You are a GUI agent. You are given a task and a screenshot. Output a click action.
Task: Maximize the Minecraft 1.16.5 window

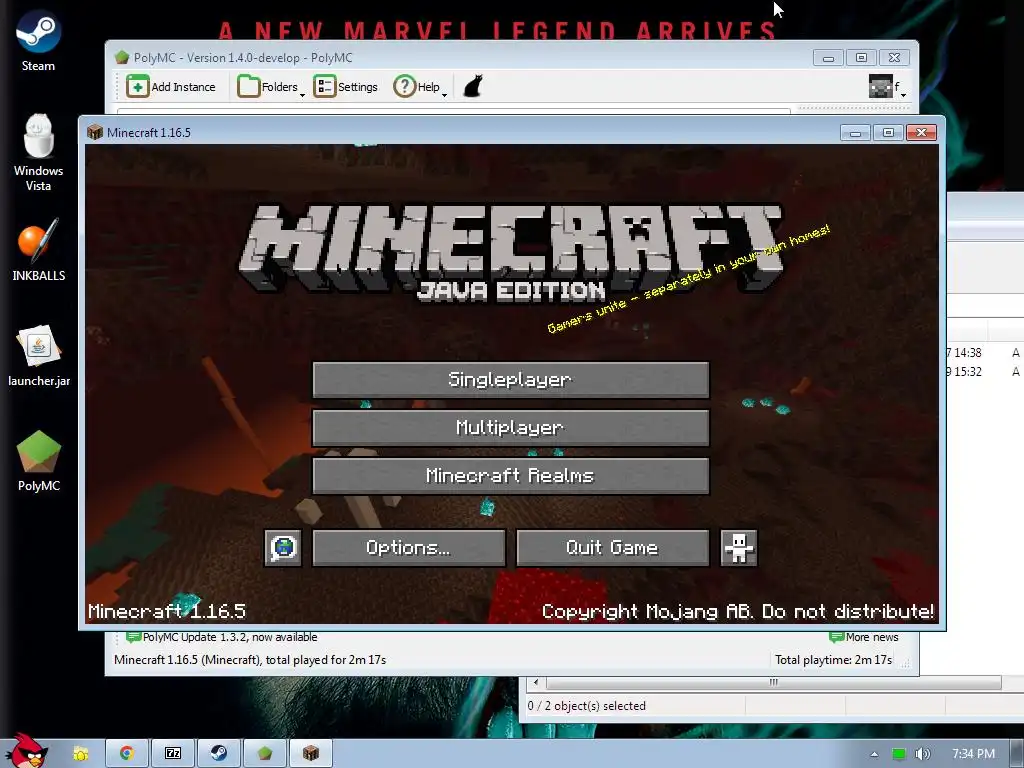(888, 133)
